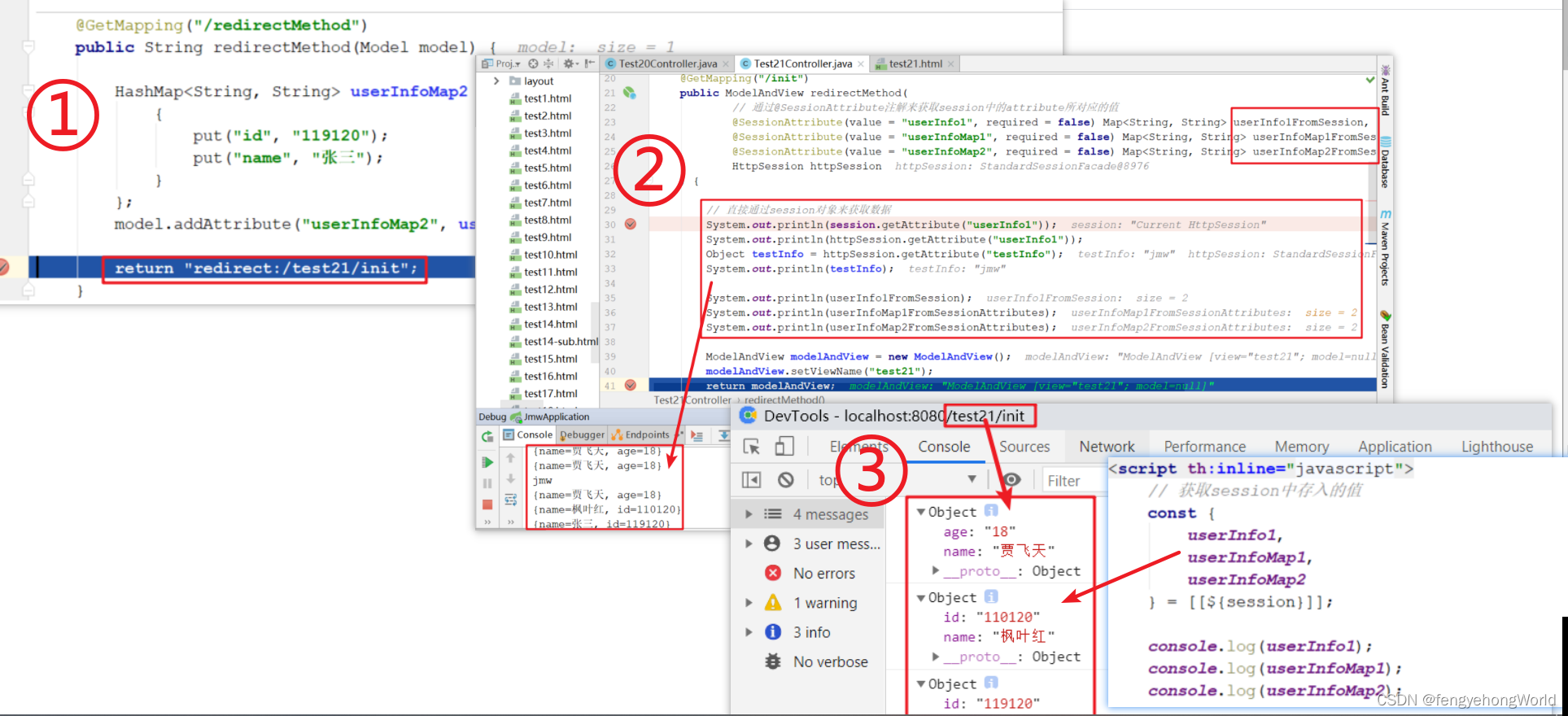Select the debug Console tab

[x=528, y=434]
